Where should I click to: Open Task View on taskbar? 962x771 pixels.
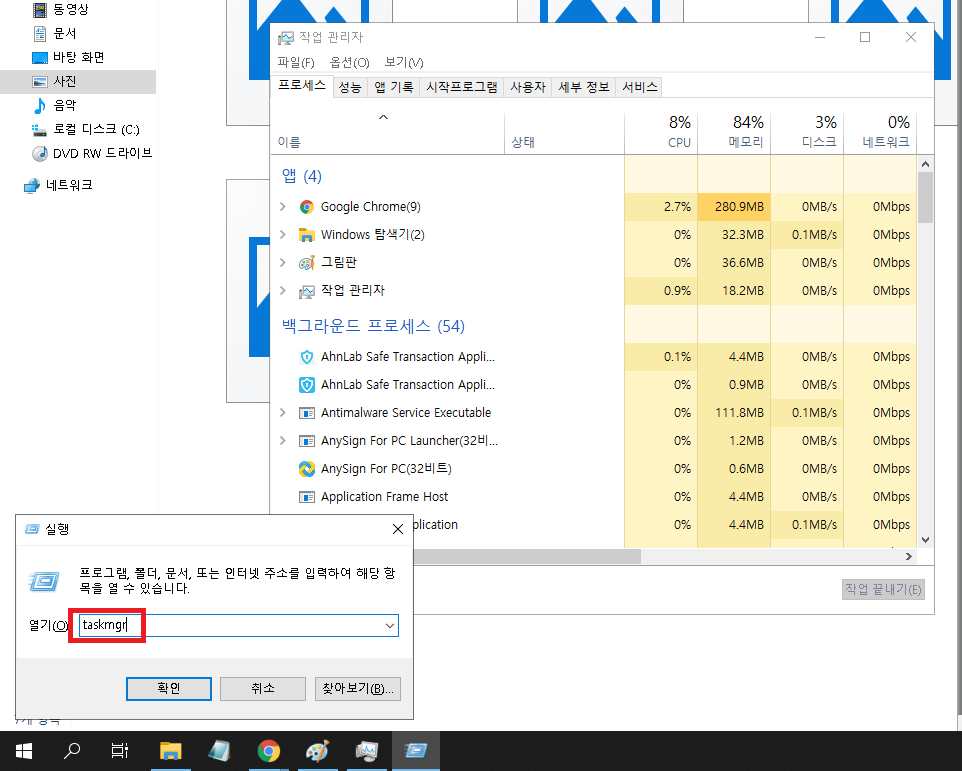click(x=120, y=750)
